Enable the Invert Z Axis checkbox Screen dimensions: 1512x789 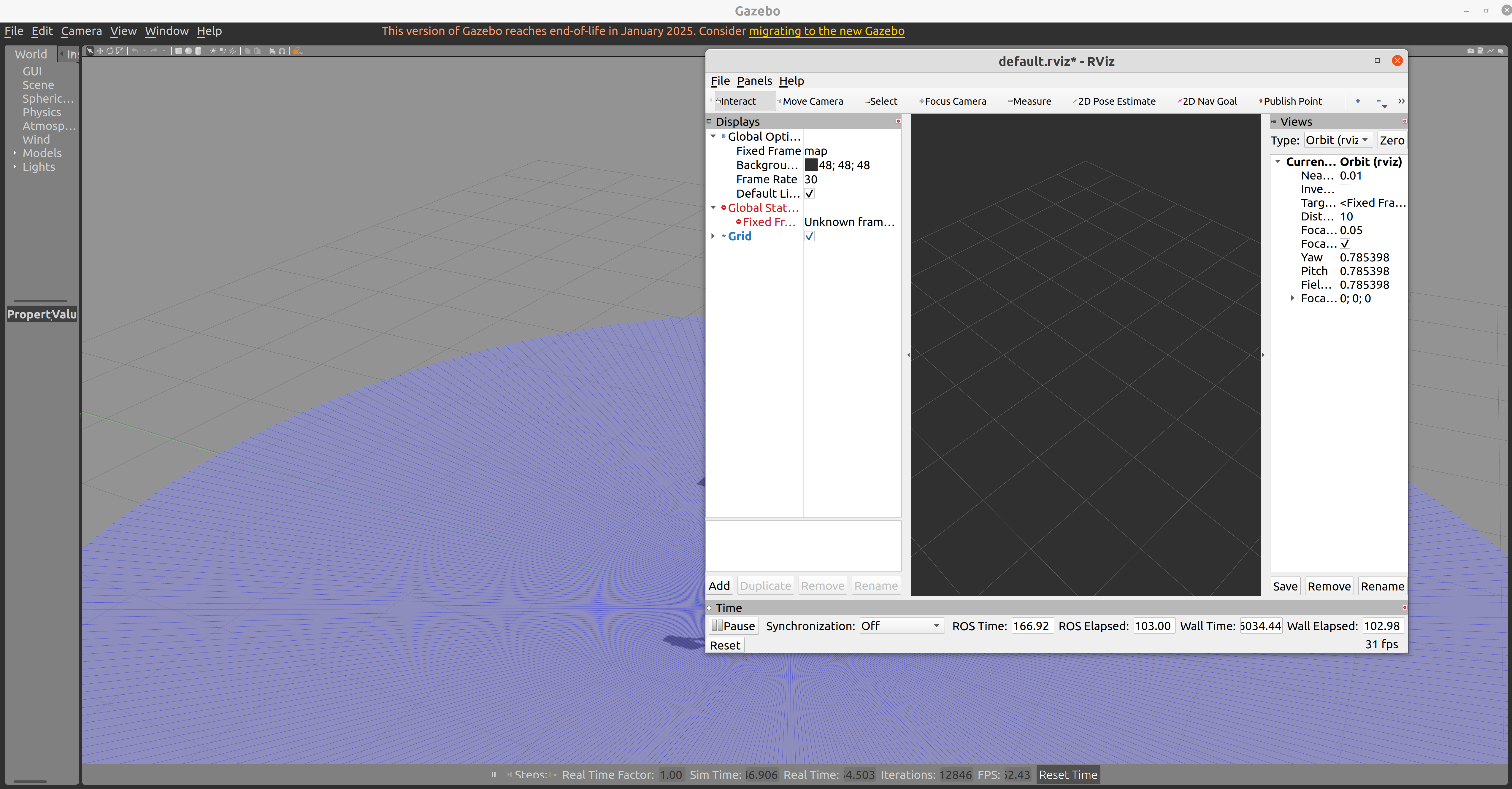(x=1345, y=189)
